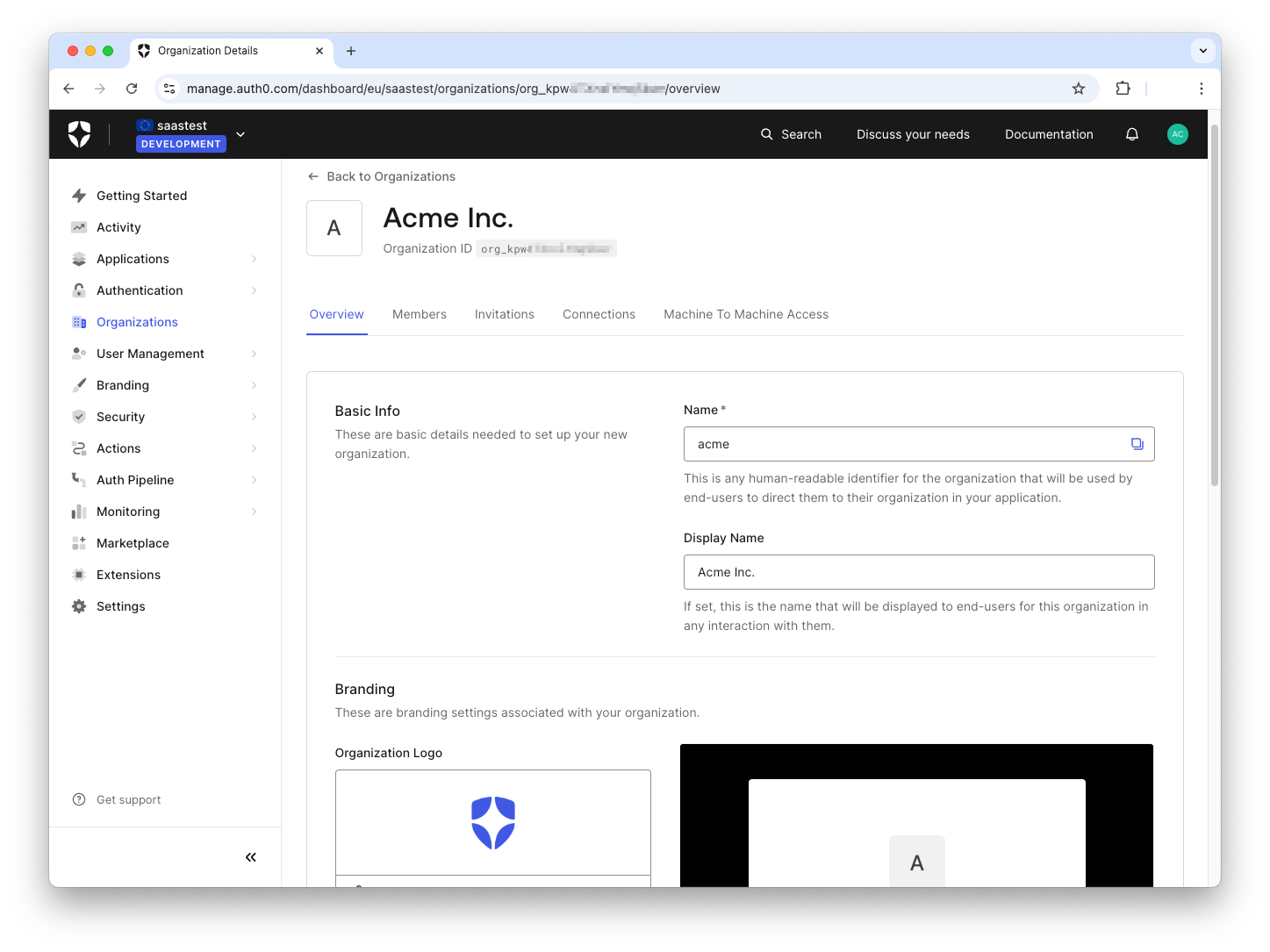Image resolution: width=1270 pixels, height=952 pixels.
Task: Expand the Branding submenu chevron
Action: pyautogui.click(x=255, y=385)
